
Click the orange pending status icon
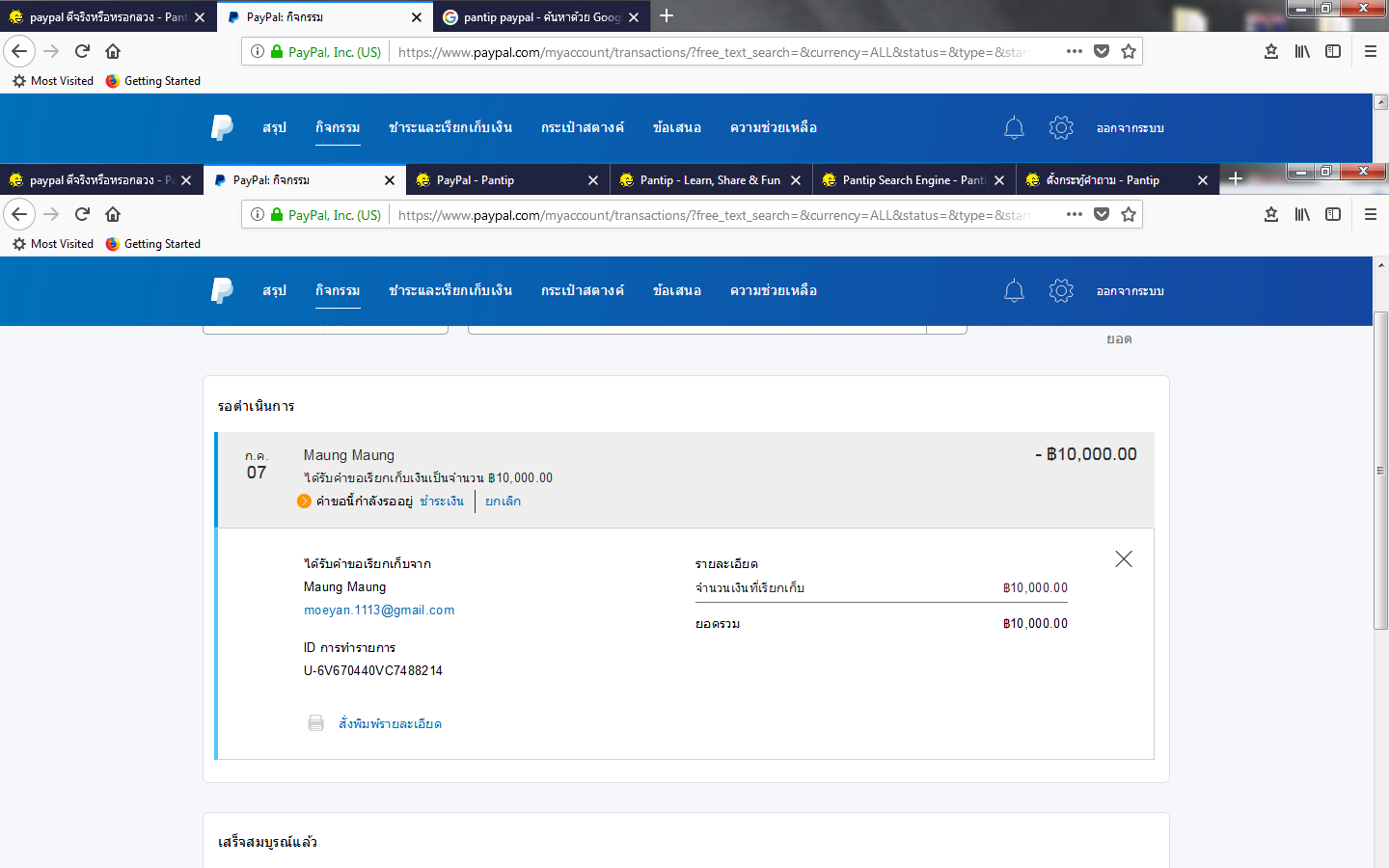coord(304,501)
